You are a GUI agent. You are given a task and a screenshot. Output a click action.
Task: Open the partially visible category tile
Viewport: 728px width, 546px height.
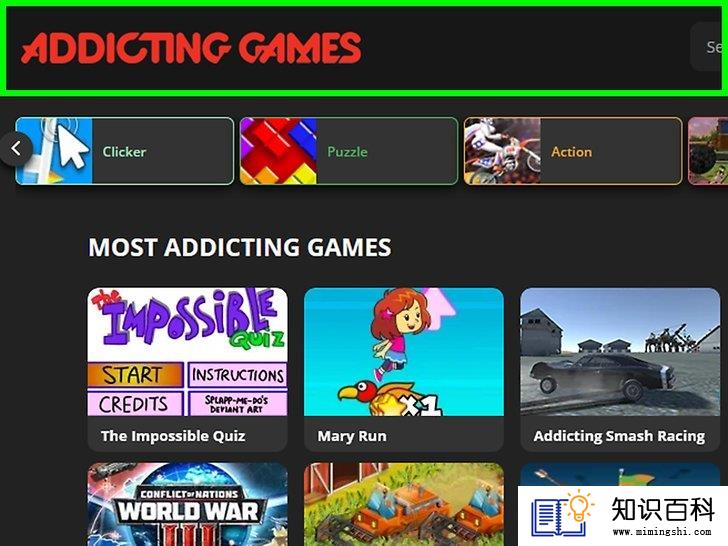pos(708,151)
